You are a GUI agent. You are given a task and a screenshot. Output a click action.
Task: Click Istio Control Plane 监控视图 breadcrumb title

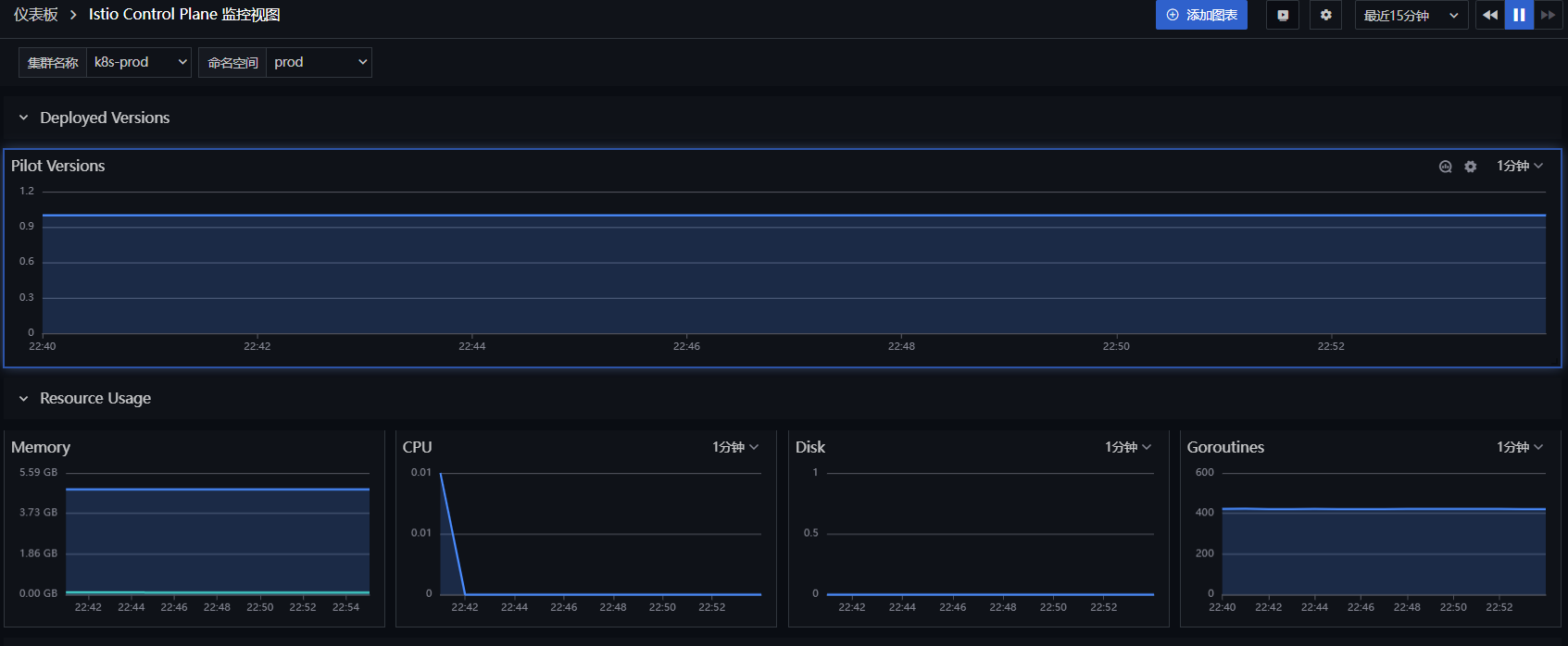click(184, 15)
